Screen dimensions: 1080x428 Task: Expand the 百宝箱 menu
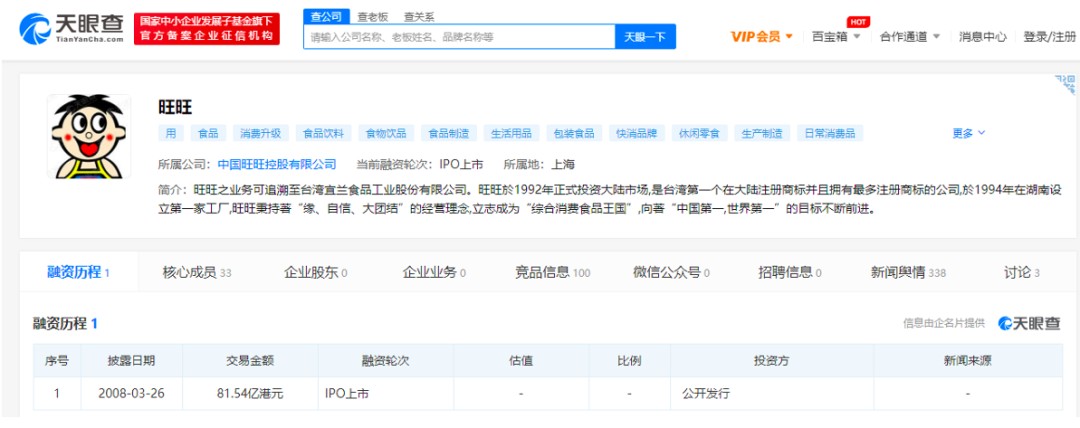[x=836, y=37]
